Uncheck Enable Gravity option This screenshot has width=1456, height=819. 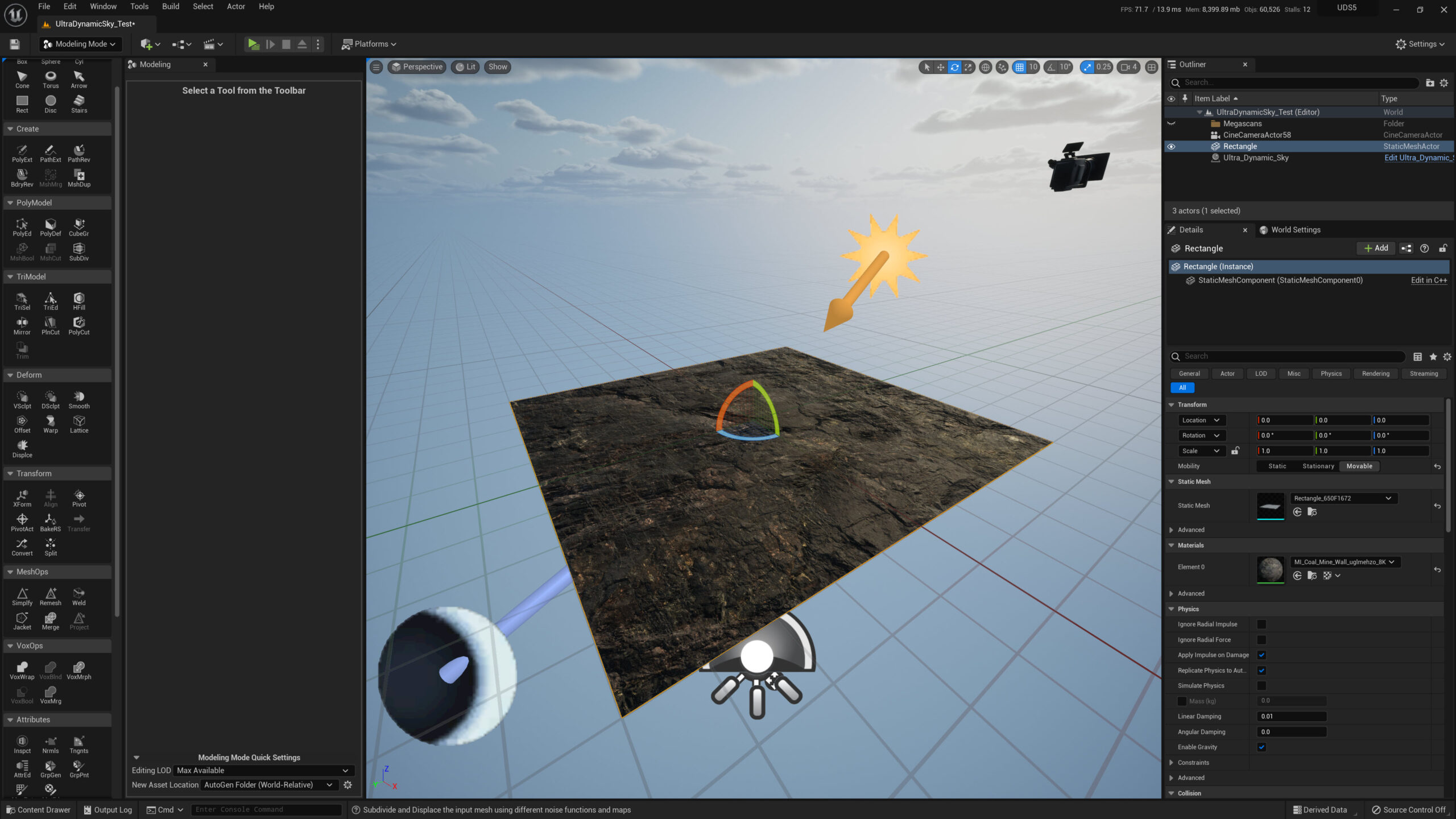[x=1261, y=747]
